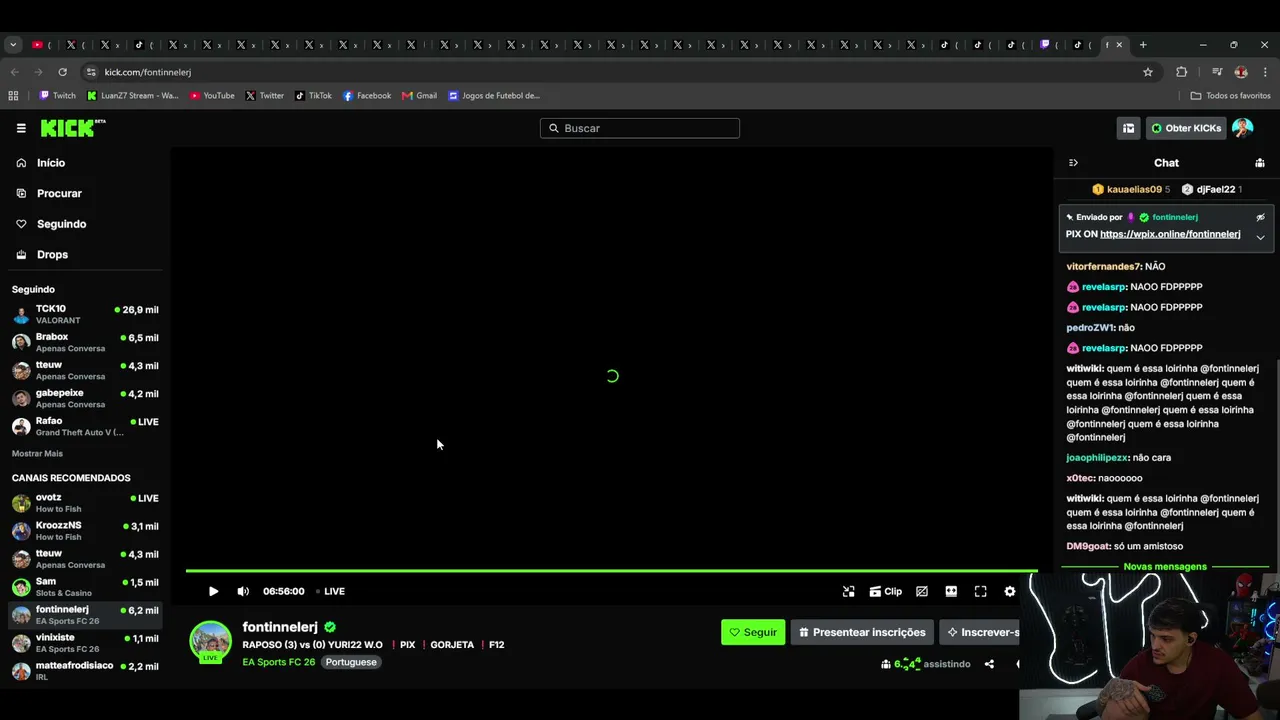Image resolution: width=1280 pixels, height=720 pixels.
Task: Open player settings gear
Action: coord(1010,591)
